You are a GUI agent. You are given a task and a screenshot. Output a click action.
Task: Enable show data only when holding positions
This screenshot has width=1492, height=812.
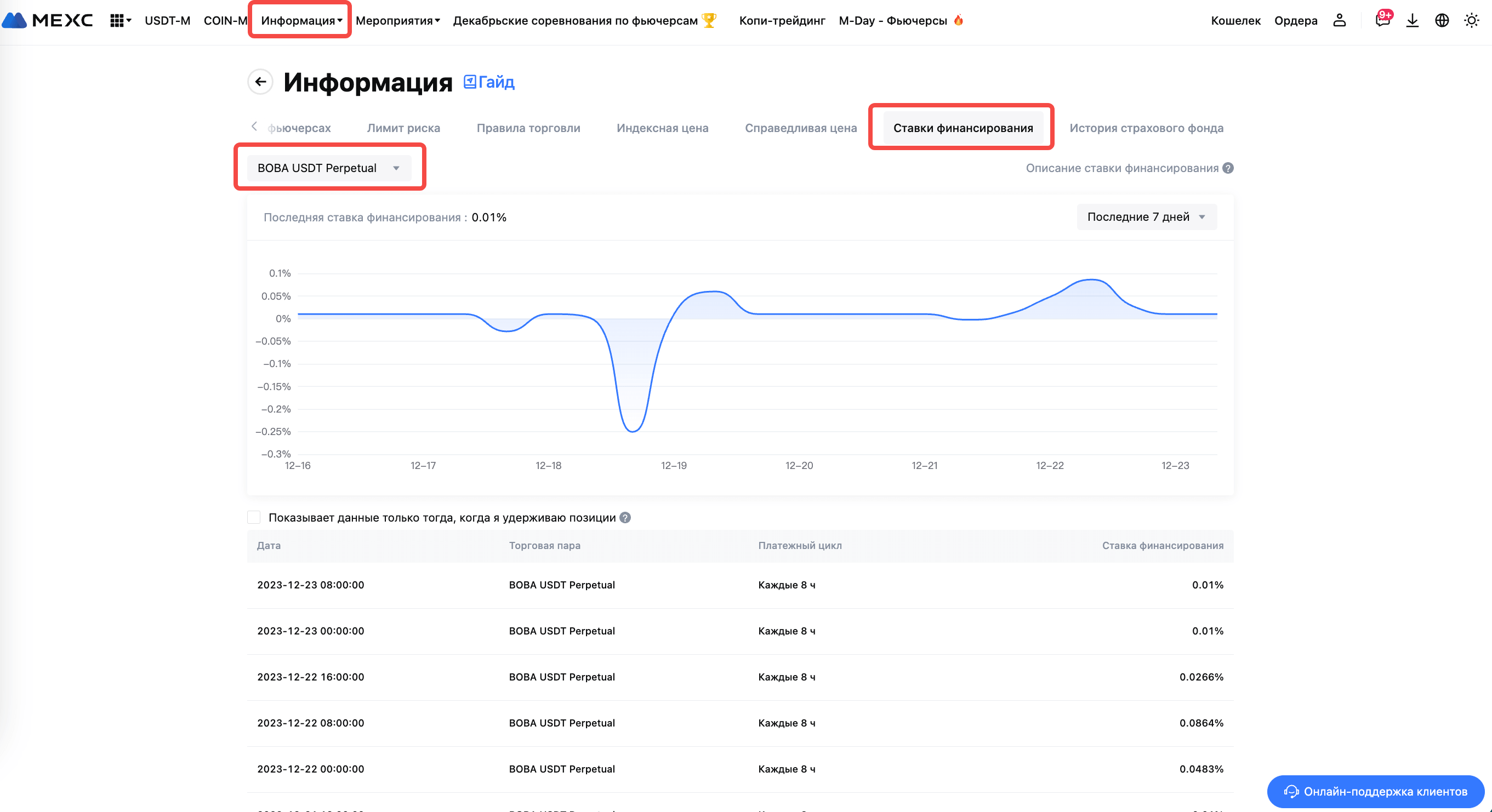(254, 517)
